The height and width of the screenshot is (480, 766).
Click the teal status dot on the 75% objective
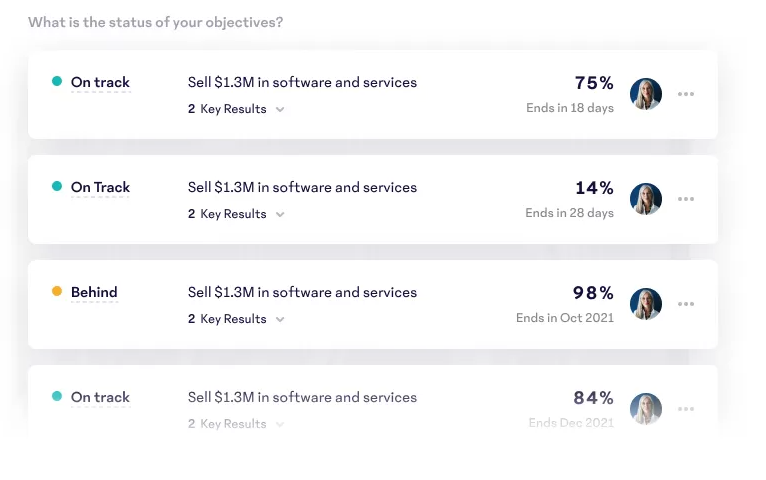(x=57, y=82)
